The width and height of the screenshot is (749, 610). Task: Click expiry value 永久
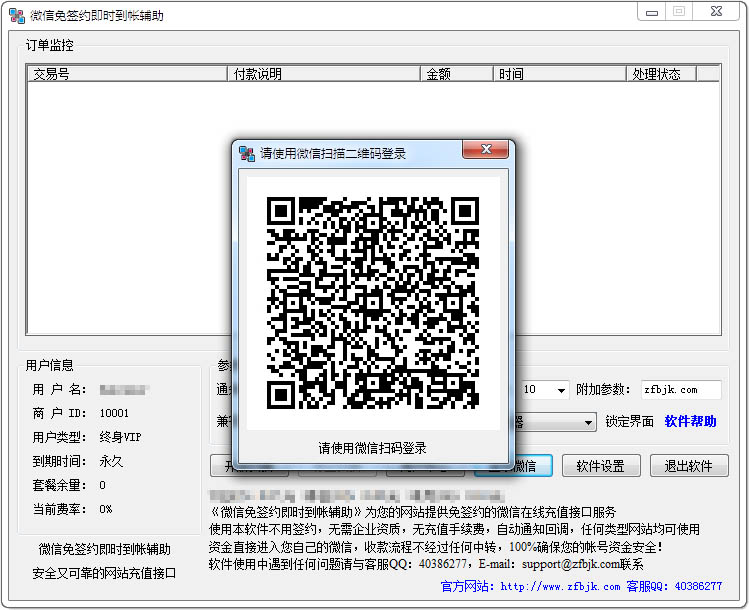tap(111, 461)
